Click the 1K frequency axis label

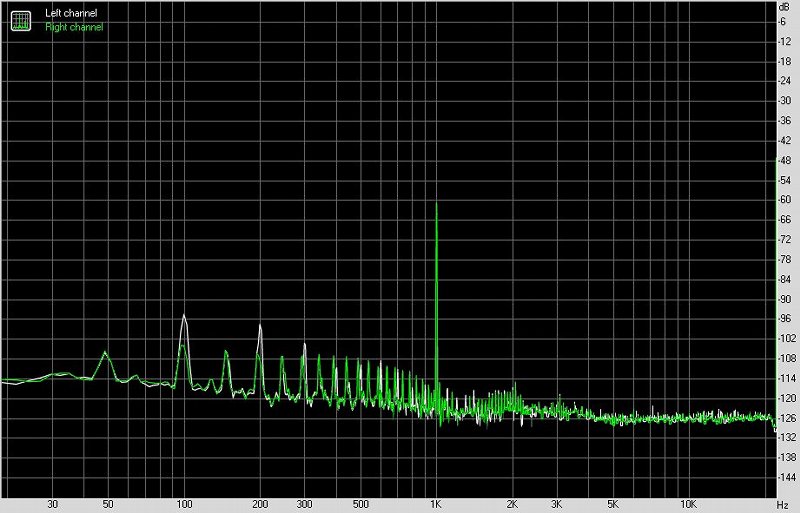[x=436, y=504]
